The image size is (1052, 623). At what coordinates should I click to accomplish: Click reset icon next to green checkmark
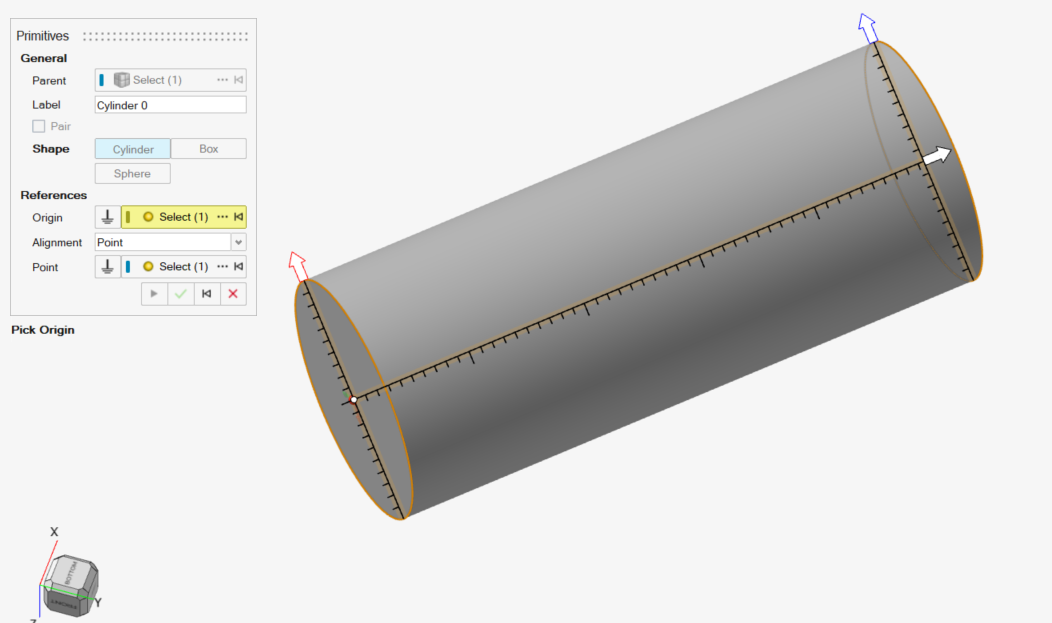click(x=207, y=294)
